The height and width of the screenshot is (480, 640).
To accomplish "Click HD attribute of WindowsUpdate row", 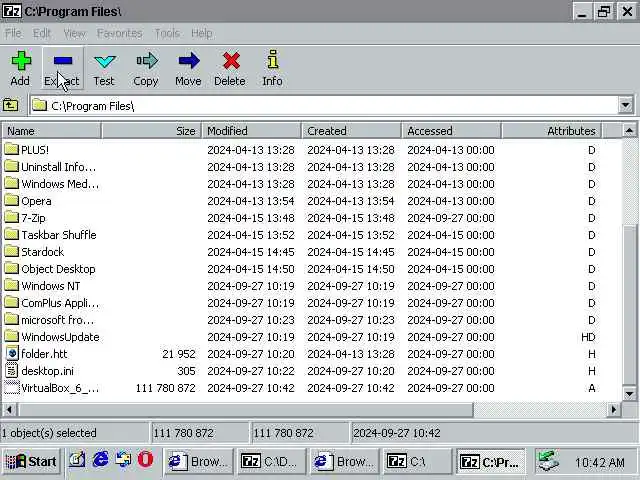I will [588, 337].
